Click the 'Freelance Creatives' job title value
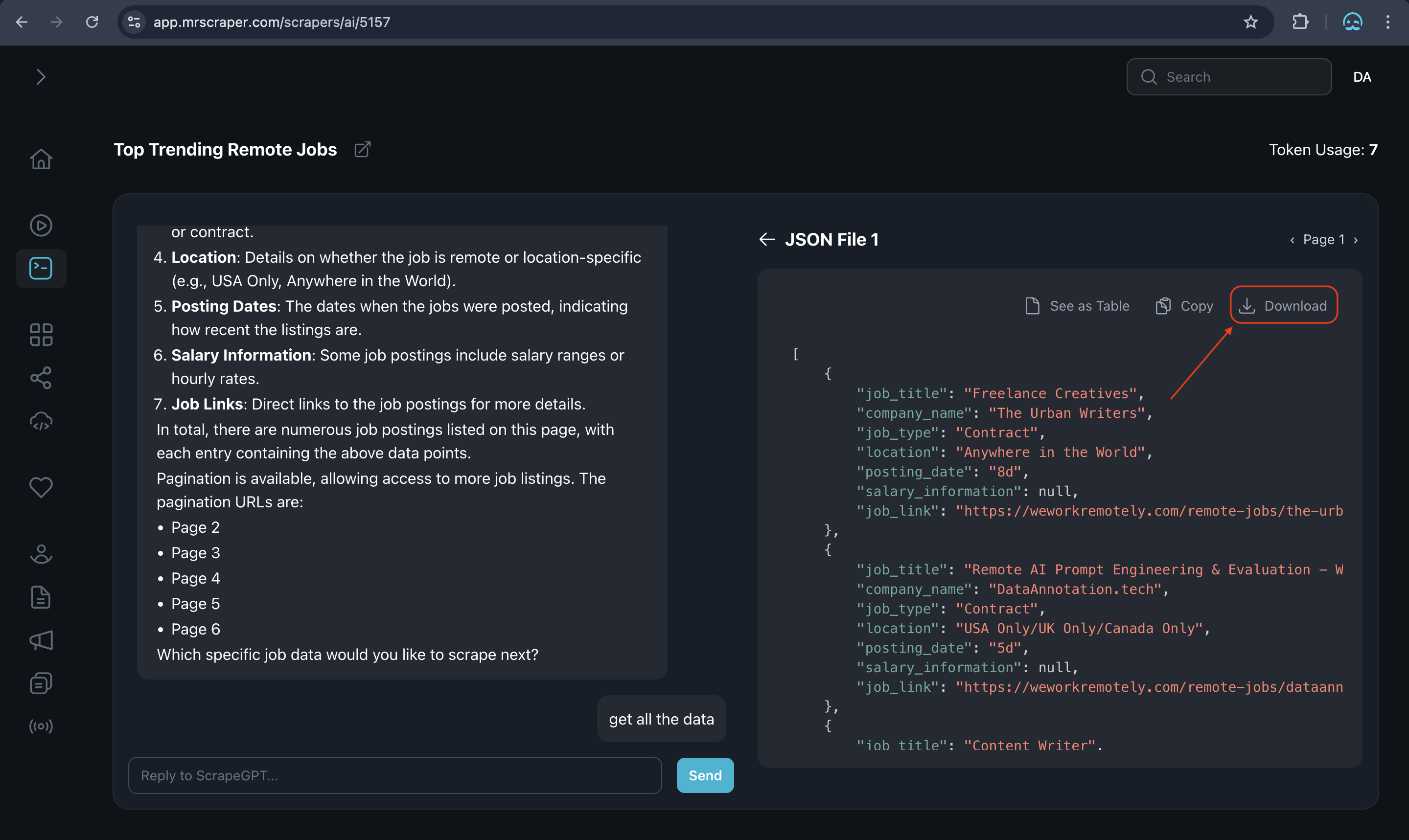 point(1050,393)
